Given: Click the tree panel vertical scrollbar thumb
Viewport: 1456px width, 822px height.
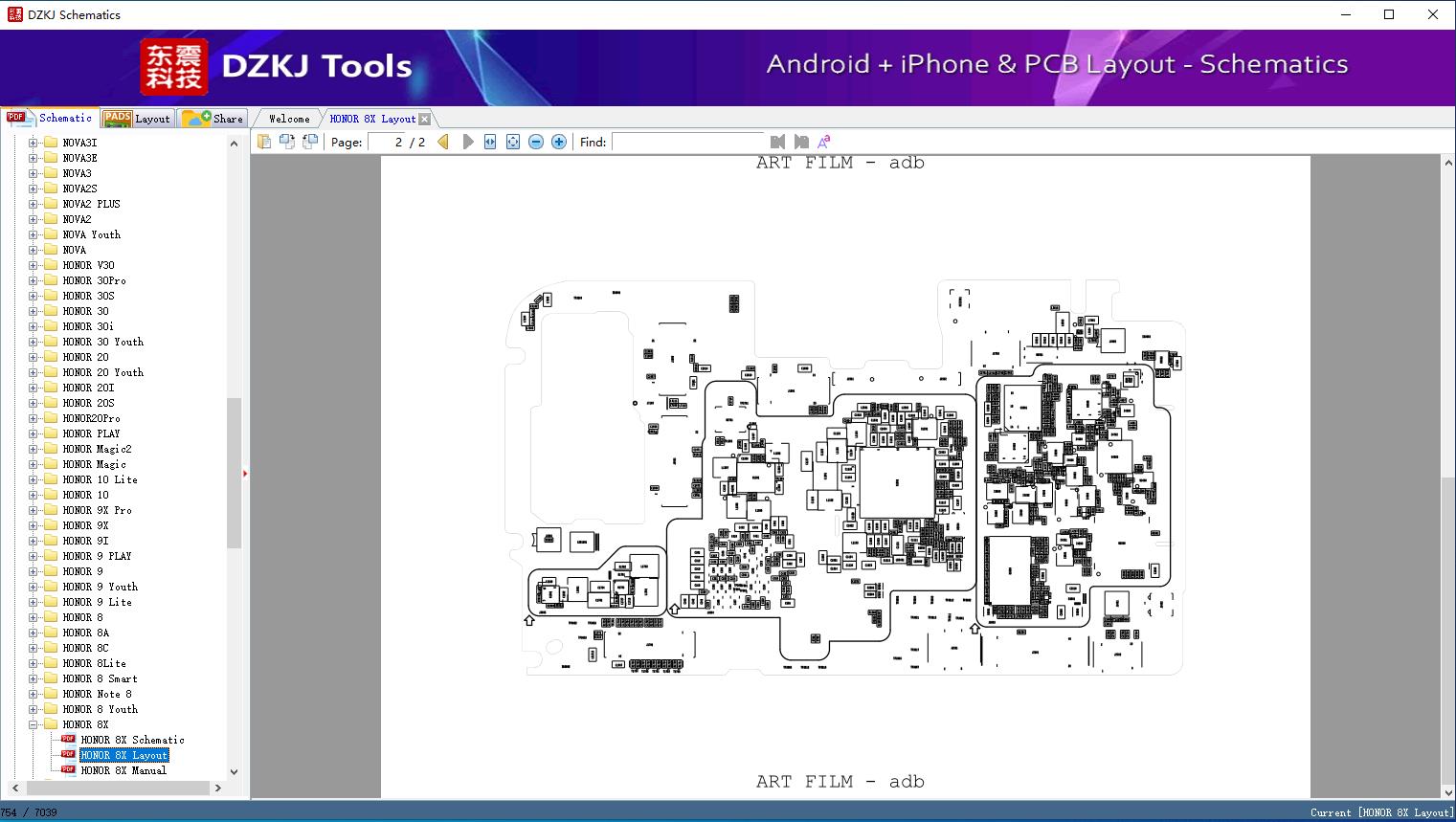Looking at the screenshot, I should [234, 472].
